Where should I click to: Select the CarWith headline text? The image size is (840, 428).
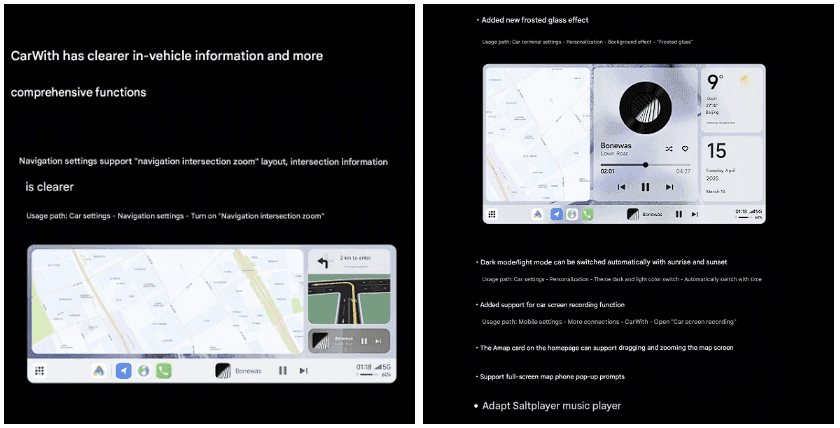click(167, 74)
